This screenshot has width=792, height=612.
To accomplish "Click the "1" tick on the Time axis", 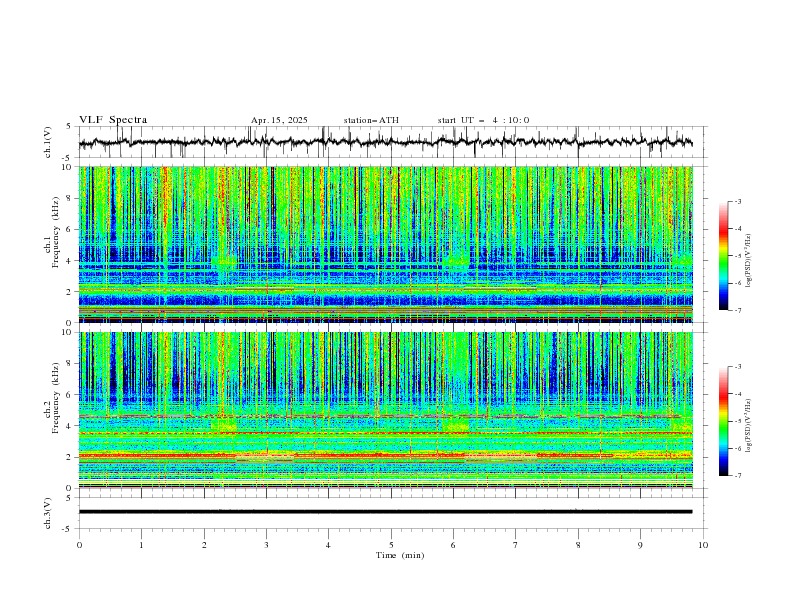I will click(141, 545).
